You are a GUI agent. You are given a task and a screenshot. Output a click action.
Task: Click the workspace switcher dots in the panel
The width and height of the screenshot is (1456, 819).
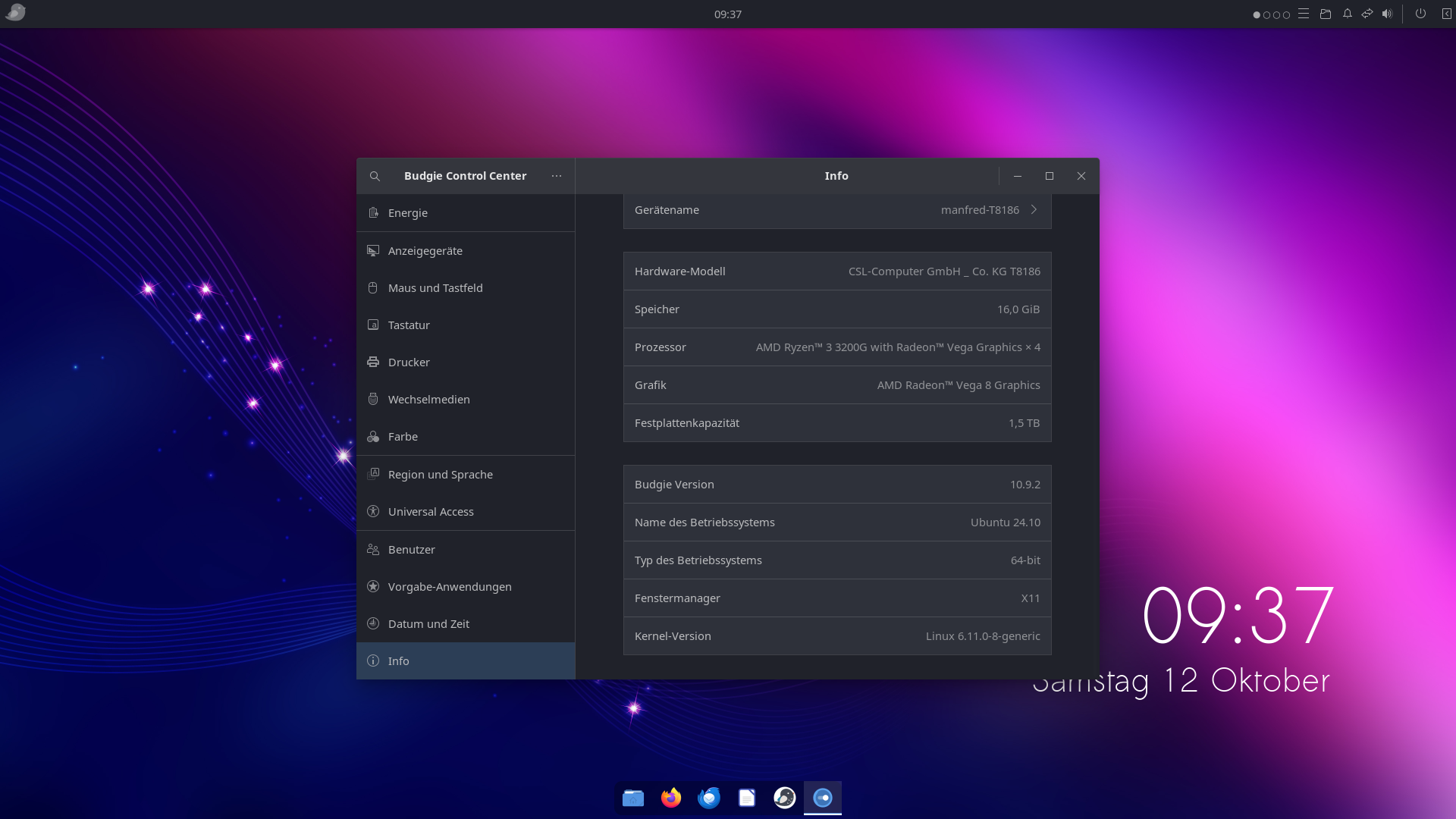click(x=1271, y=14)
